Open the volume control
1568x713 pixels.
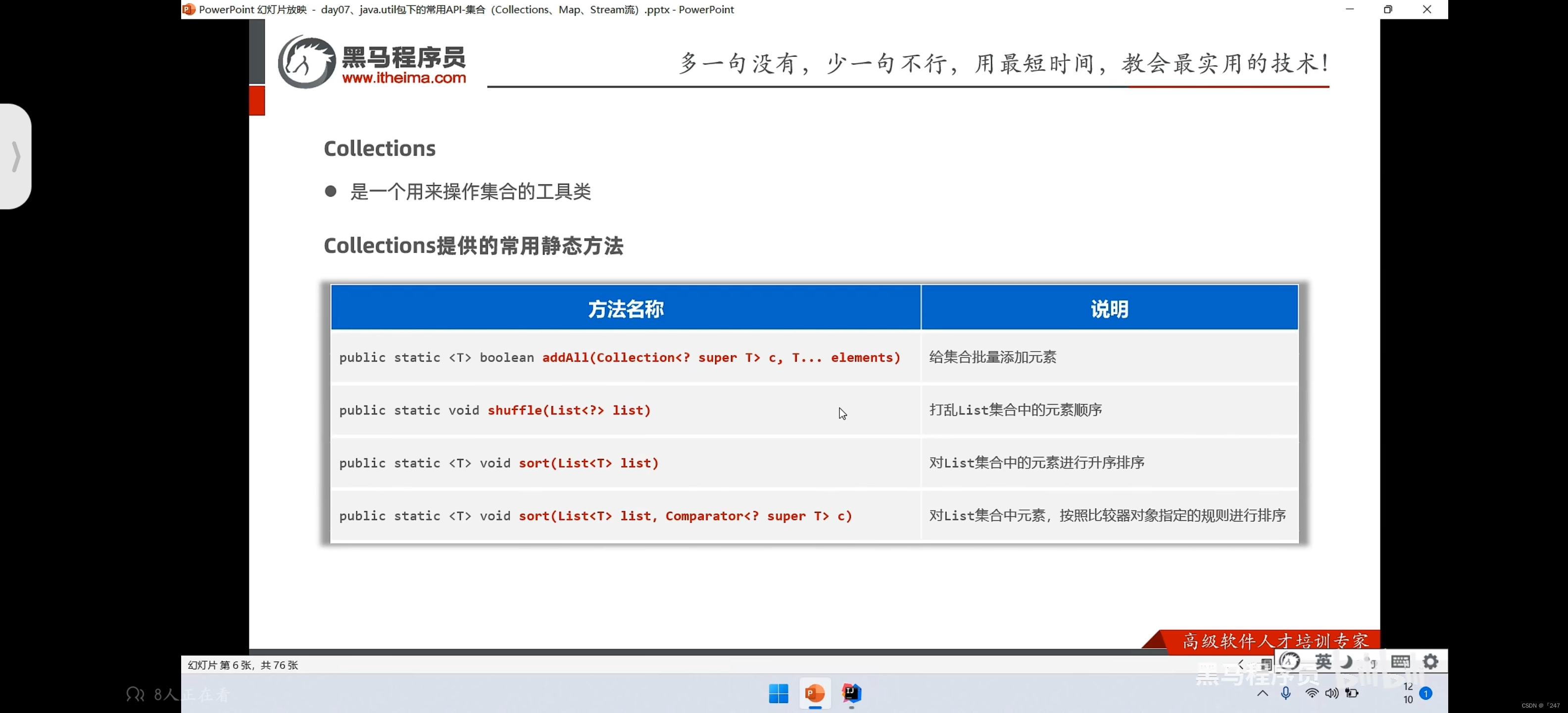pyautogui.click(x=1332, y=694)
